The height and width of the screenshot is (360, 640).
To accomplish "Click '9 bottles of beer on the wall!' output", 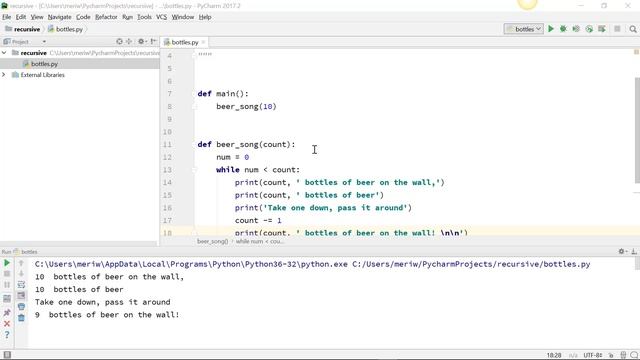I will [x=107, y=315].
